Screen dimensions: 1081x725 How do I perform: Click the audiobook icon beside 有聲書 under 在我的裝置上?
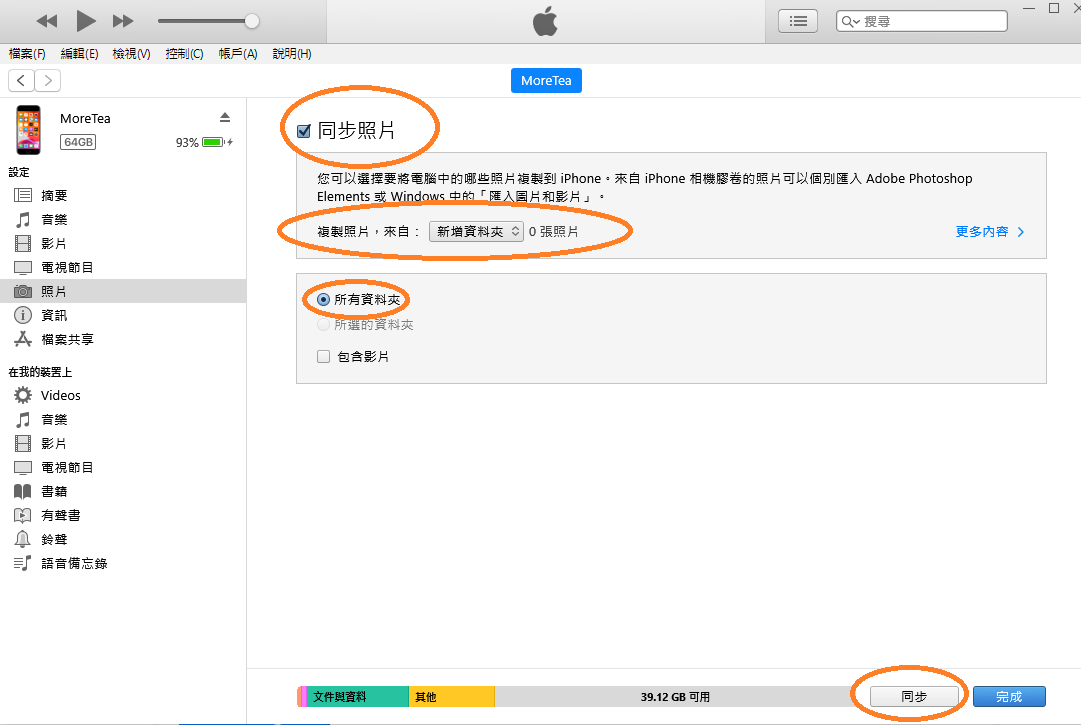coord(23,515)
